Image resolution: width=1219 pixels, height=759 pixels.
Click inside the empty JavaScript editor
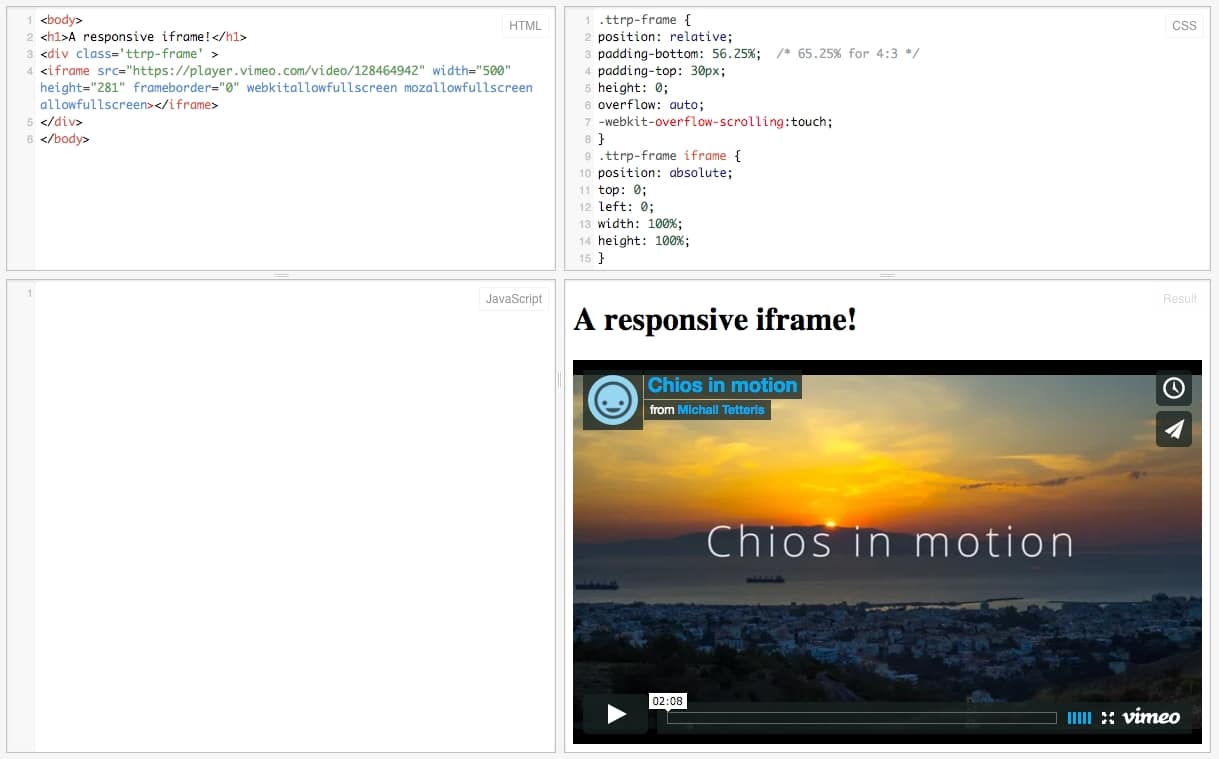tap(290, 500)
